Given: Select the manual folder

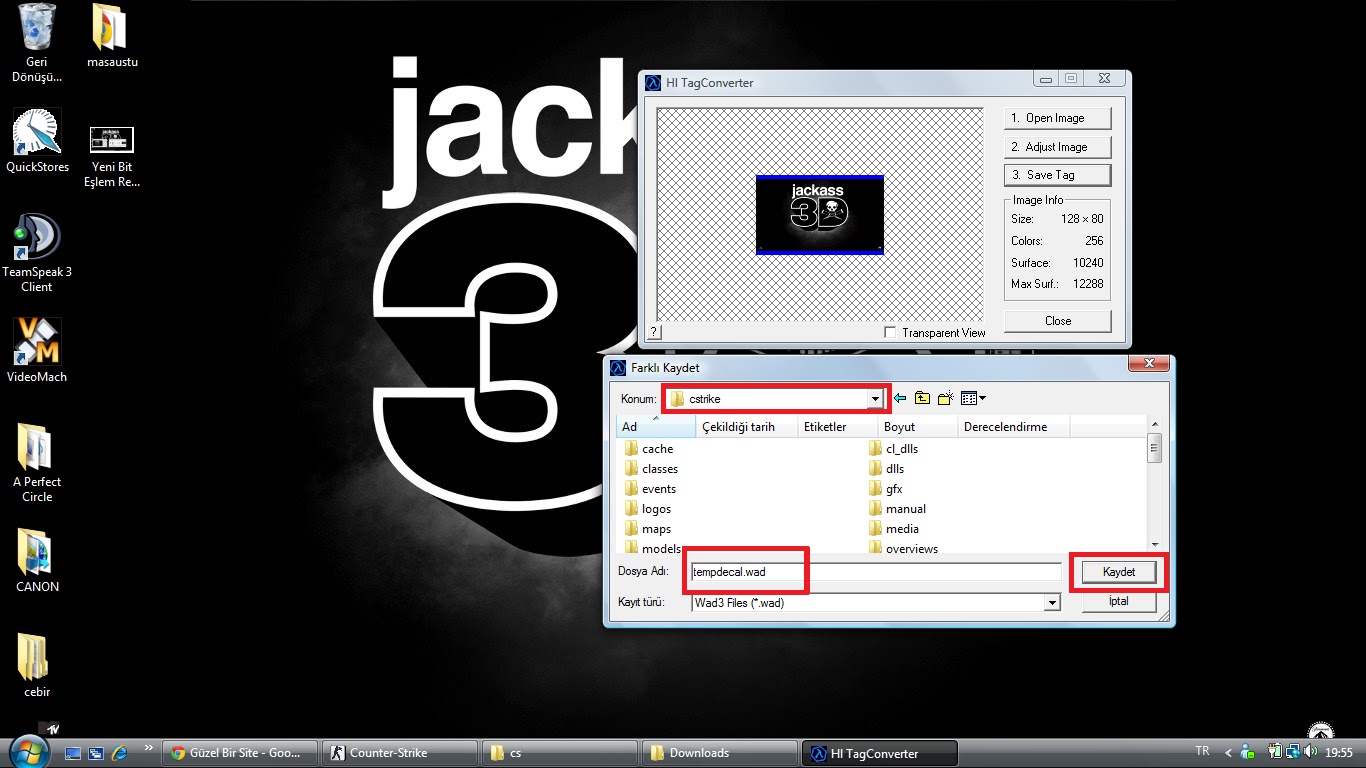Looking at the screenshot, I should (x=897, y=509).
